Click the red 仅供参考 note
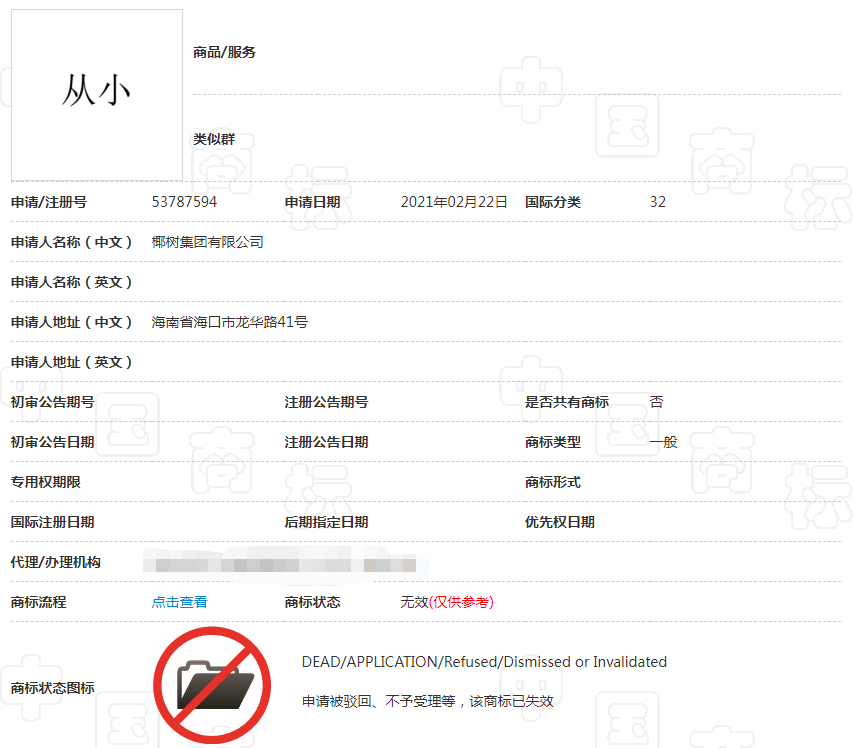The width and height of the screenshot is (854, 748). click(x=461, y=602)
